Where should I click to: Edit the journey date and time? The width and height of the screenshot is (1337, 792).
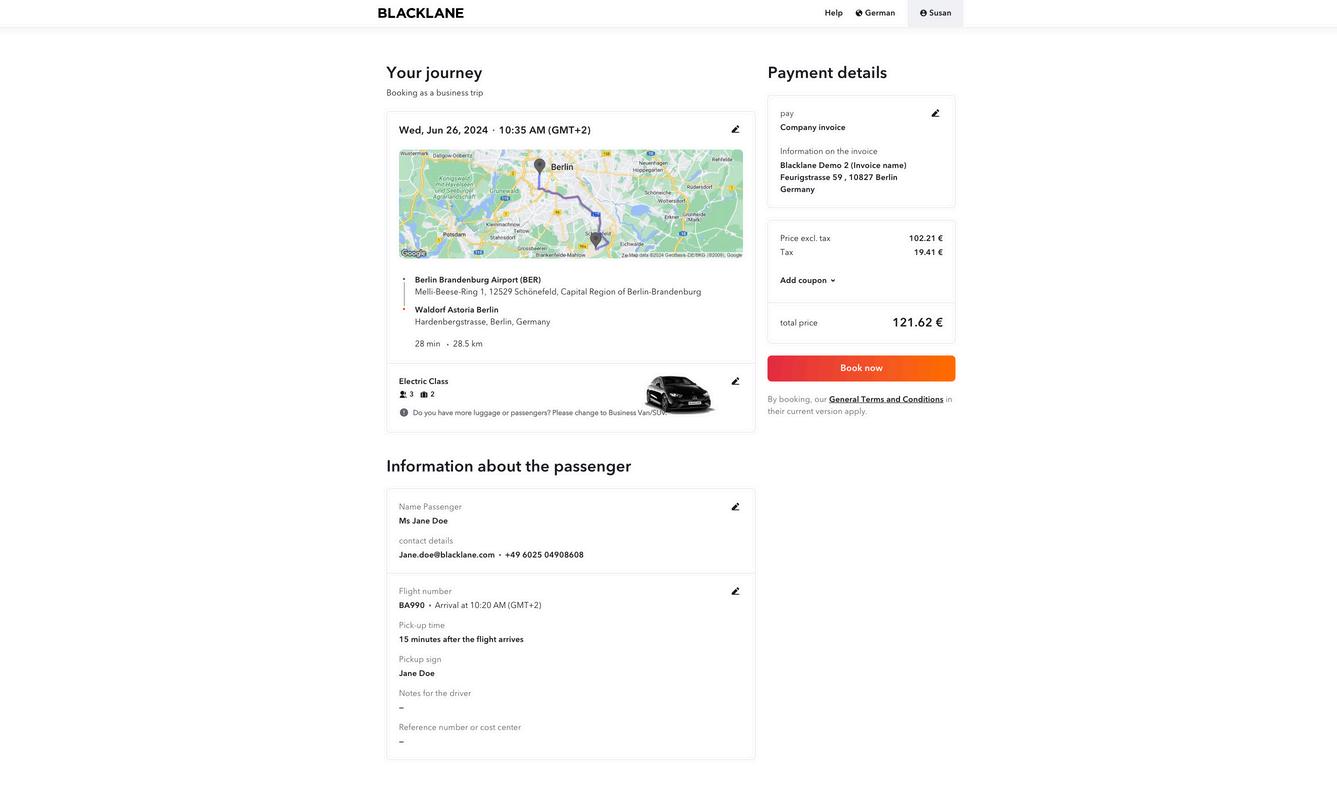pyautogui.click(x=735, y=130)
